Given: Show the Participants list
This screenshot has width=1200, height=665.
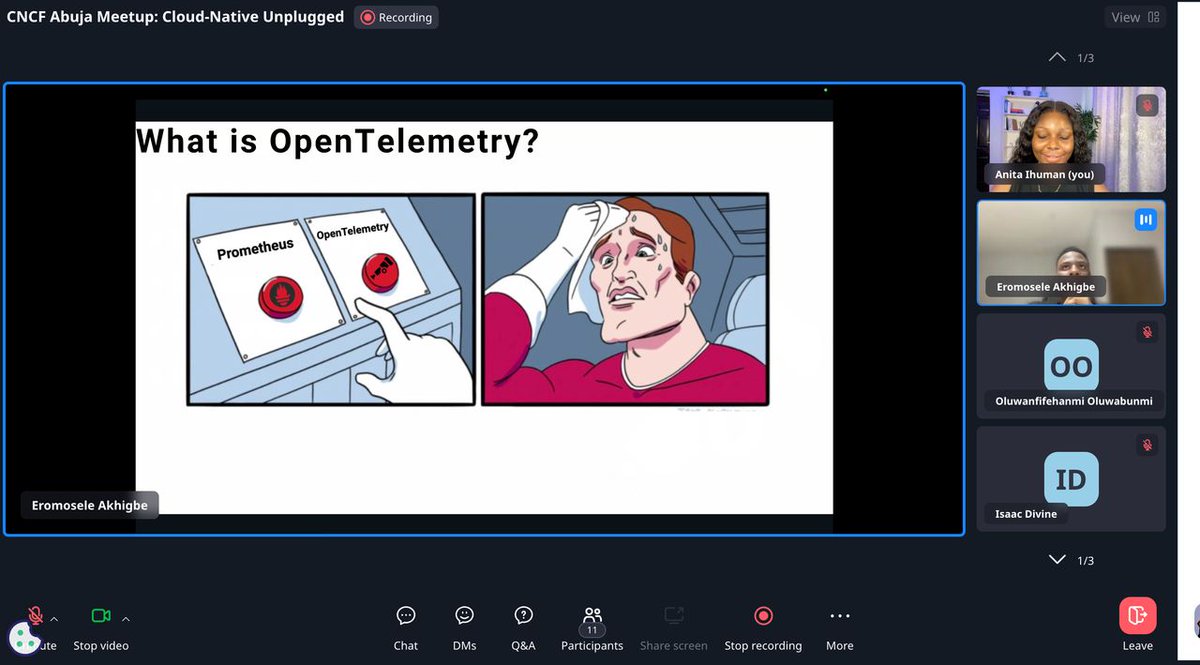Looking at the screenshot, I should (x=592, y=628).
